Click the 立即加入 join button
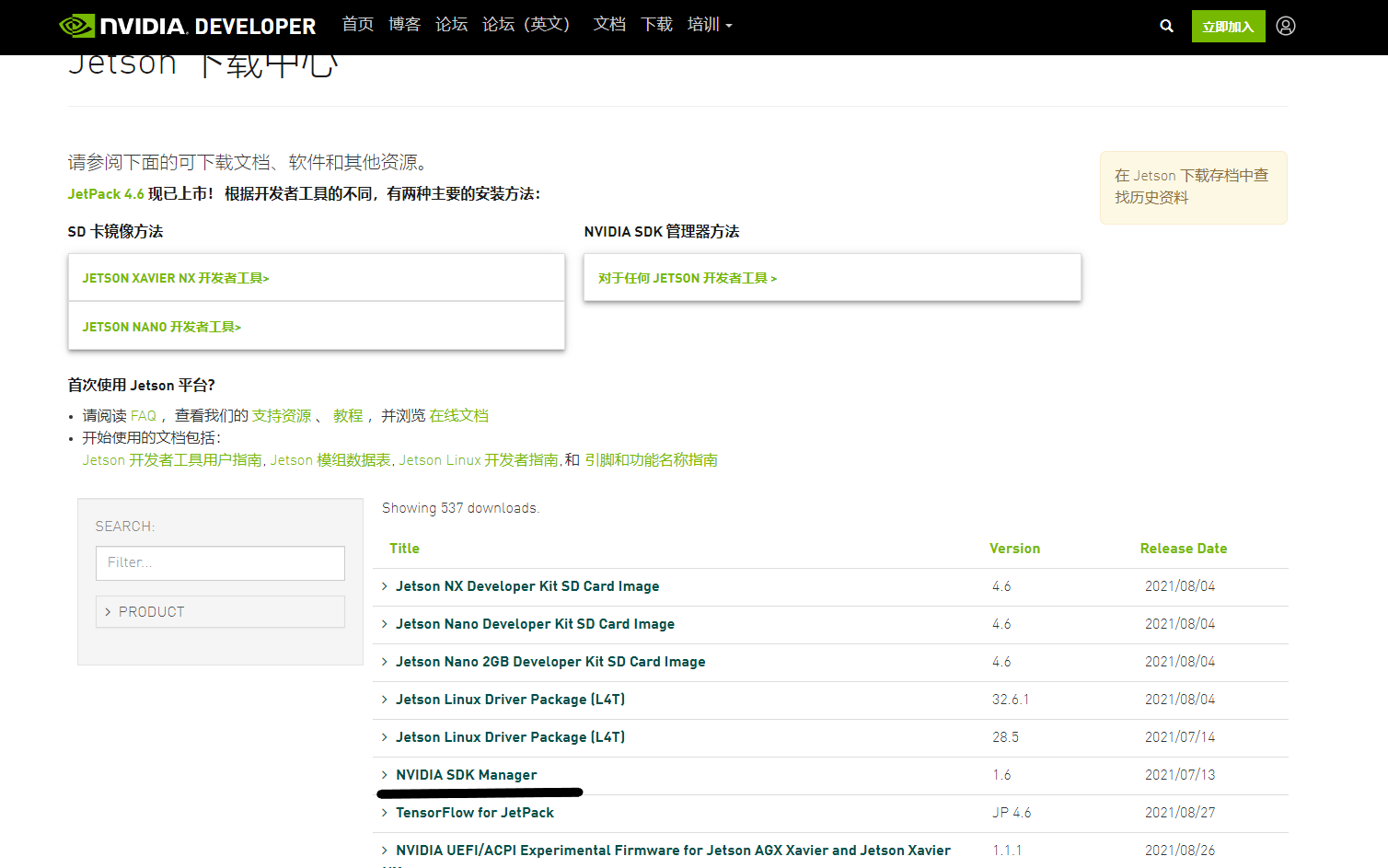This screenshot has width=1388, height=868. [1228, 26]
